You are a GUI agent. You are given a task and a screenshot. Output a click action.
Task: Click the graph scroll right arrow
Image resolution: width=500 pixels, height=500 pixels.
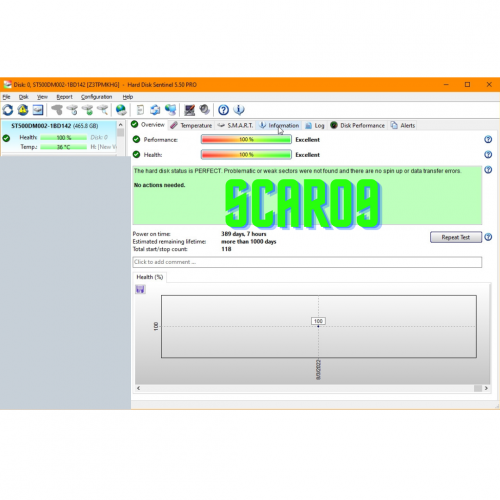tap(486, 388)
